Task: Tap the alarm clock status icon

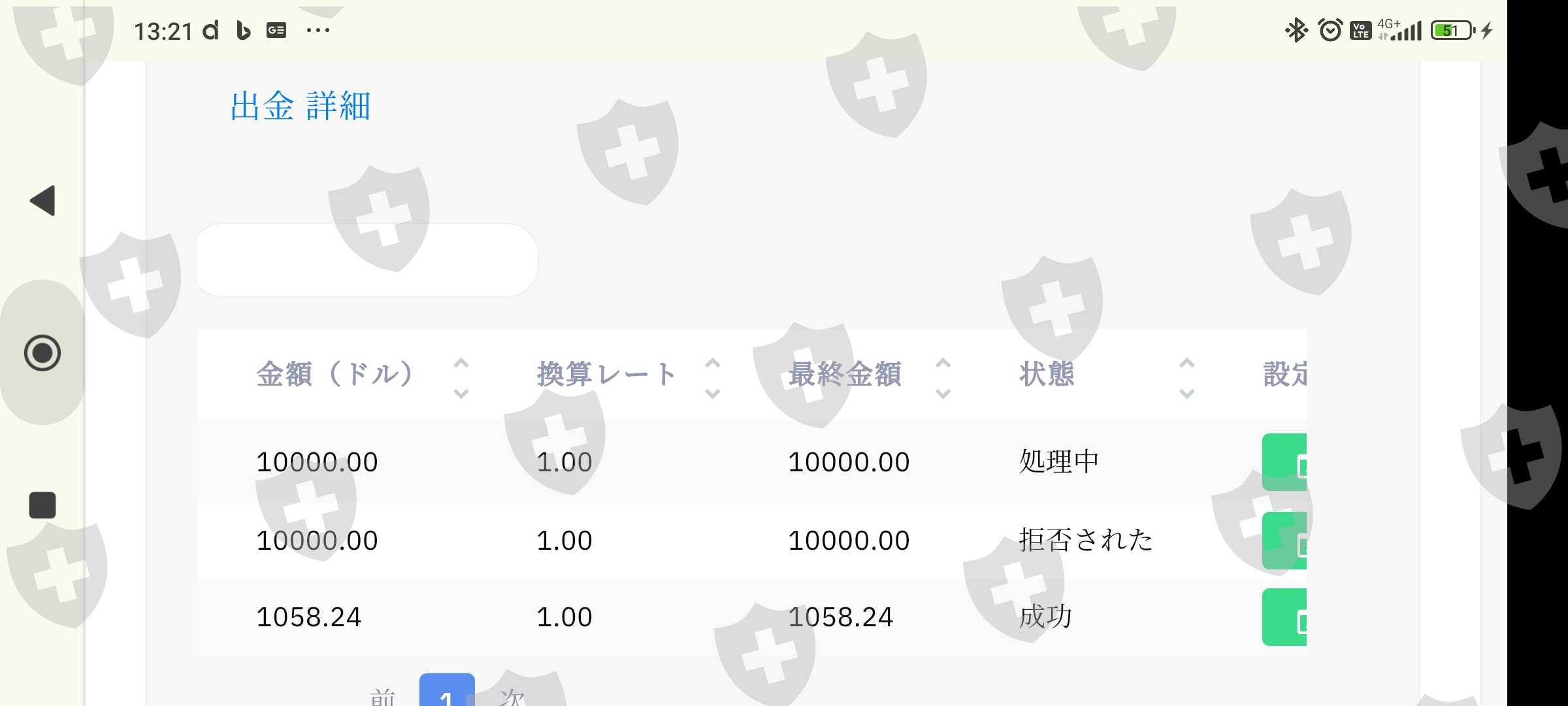Action: click(1330, 30)
